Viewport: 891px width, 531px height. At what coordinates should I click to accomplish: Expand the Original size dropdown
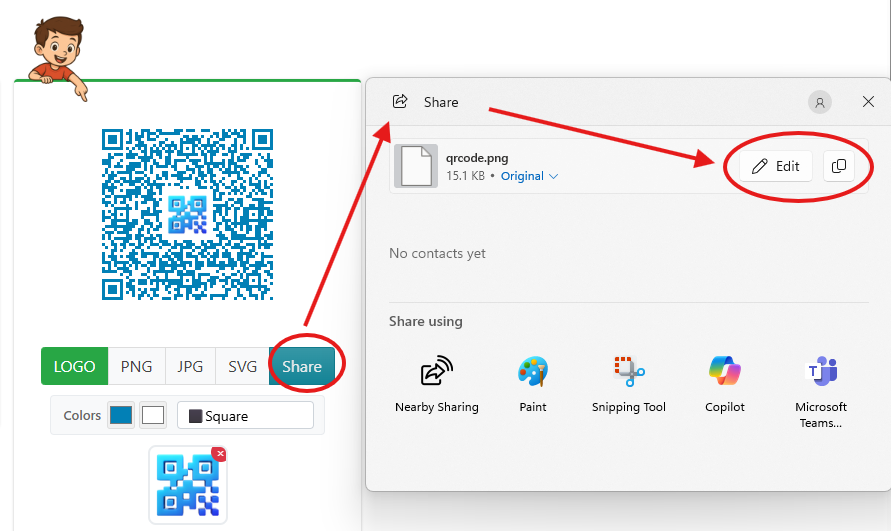click(x=529, y=176)
